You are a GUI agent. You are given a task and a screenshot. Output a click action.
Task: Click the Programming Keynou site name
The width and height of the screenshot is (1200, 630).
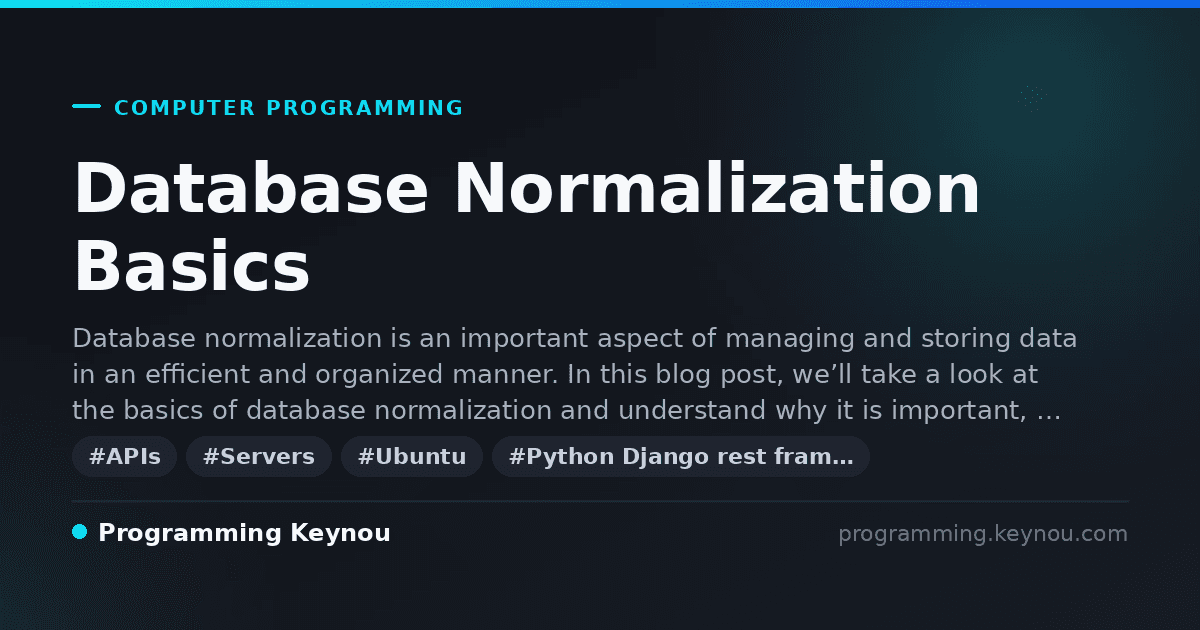[244, 534]
